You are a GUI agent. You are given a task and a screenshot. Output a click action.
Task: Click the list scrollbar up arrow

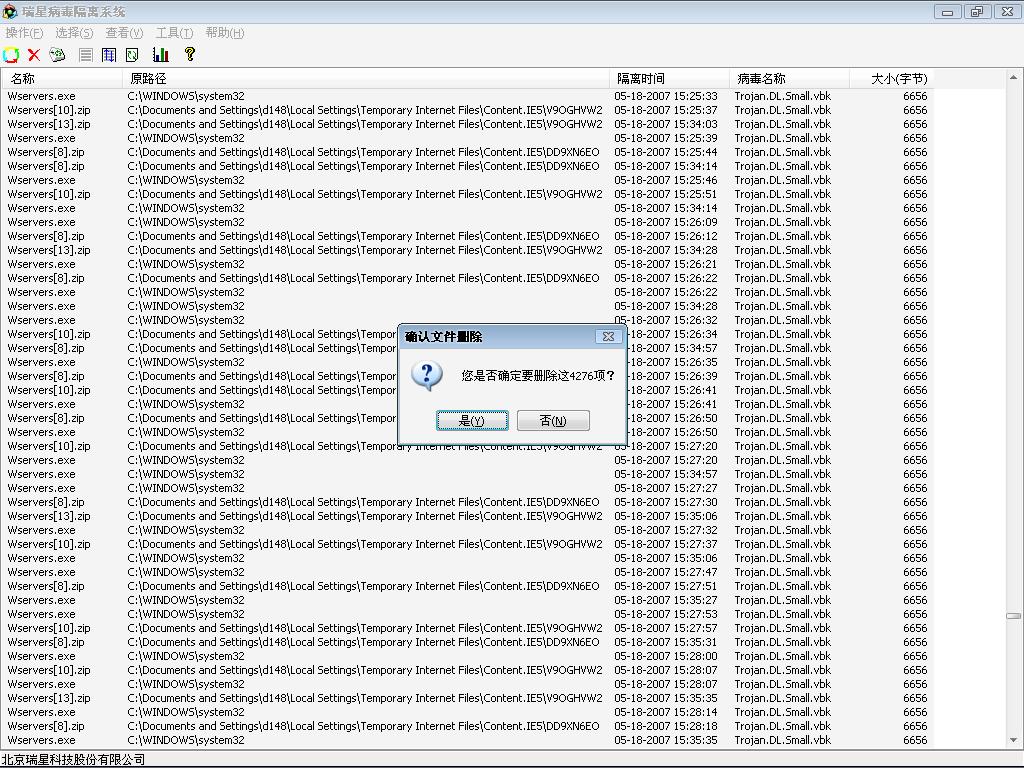pos(1014,78)
